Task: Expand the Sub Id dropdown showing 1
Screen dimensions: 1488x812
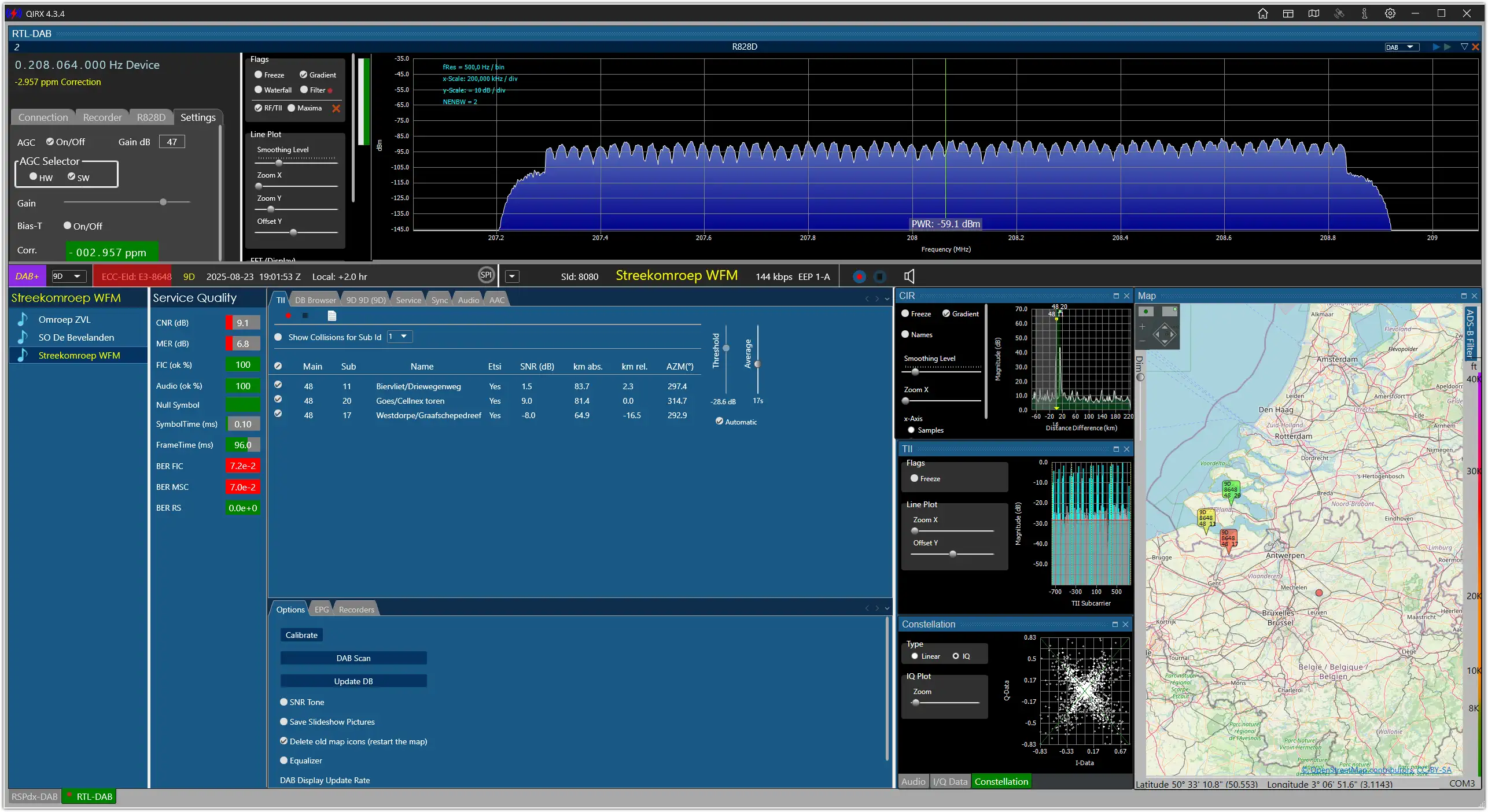Action: 399,337
